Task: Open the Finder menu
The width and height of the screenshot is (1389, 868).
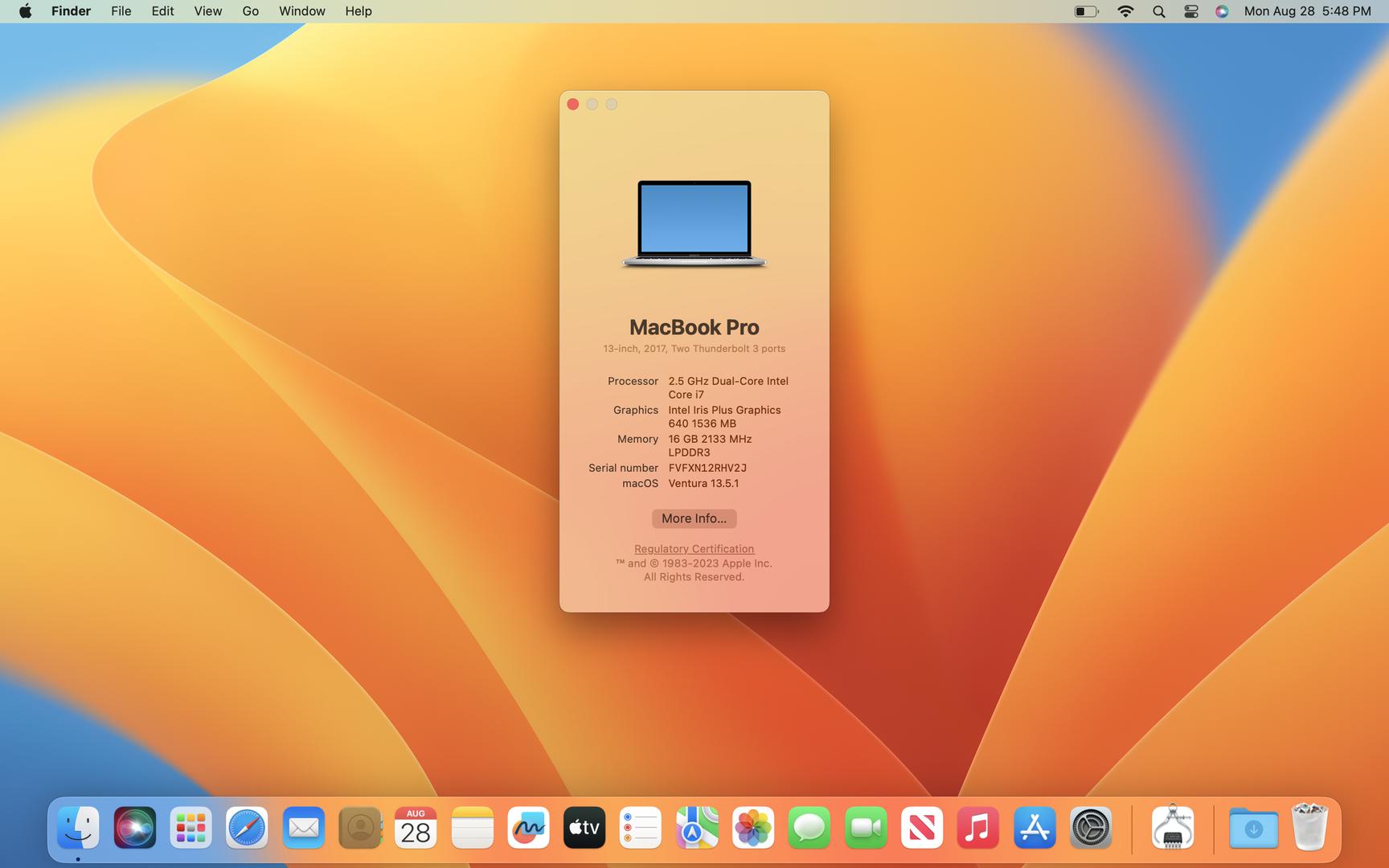Action: [71, 11]
